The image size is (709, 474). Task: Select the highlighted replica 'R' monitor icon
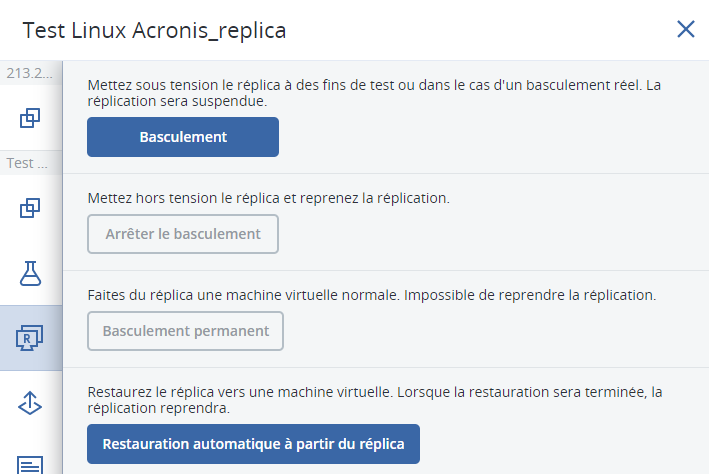30,338
